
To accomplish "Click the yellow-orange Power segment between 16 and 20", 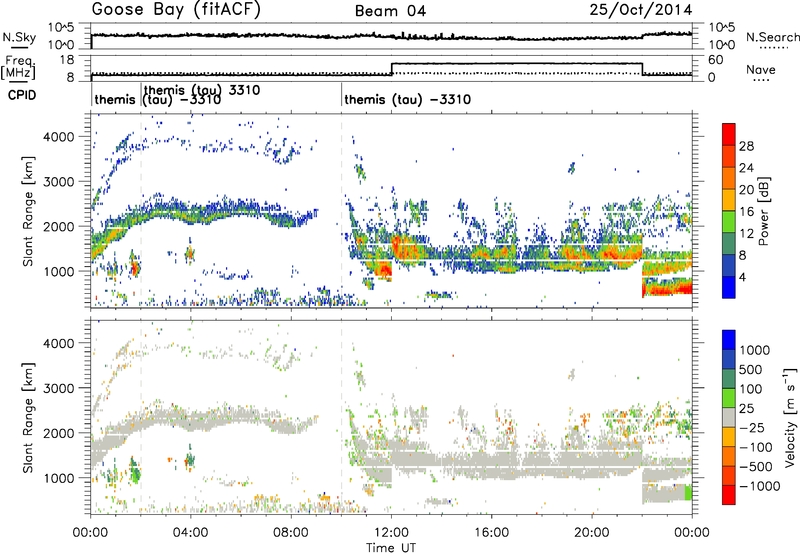I will click(729, 200).
